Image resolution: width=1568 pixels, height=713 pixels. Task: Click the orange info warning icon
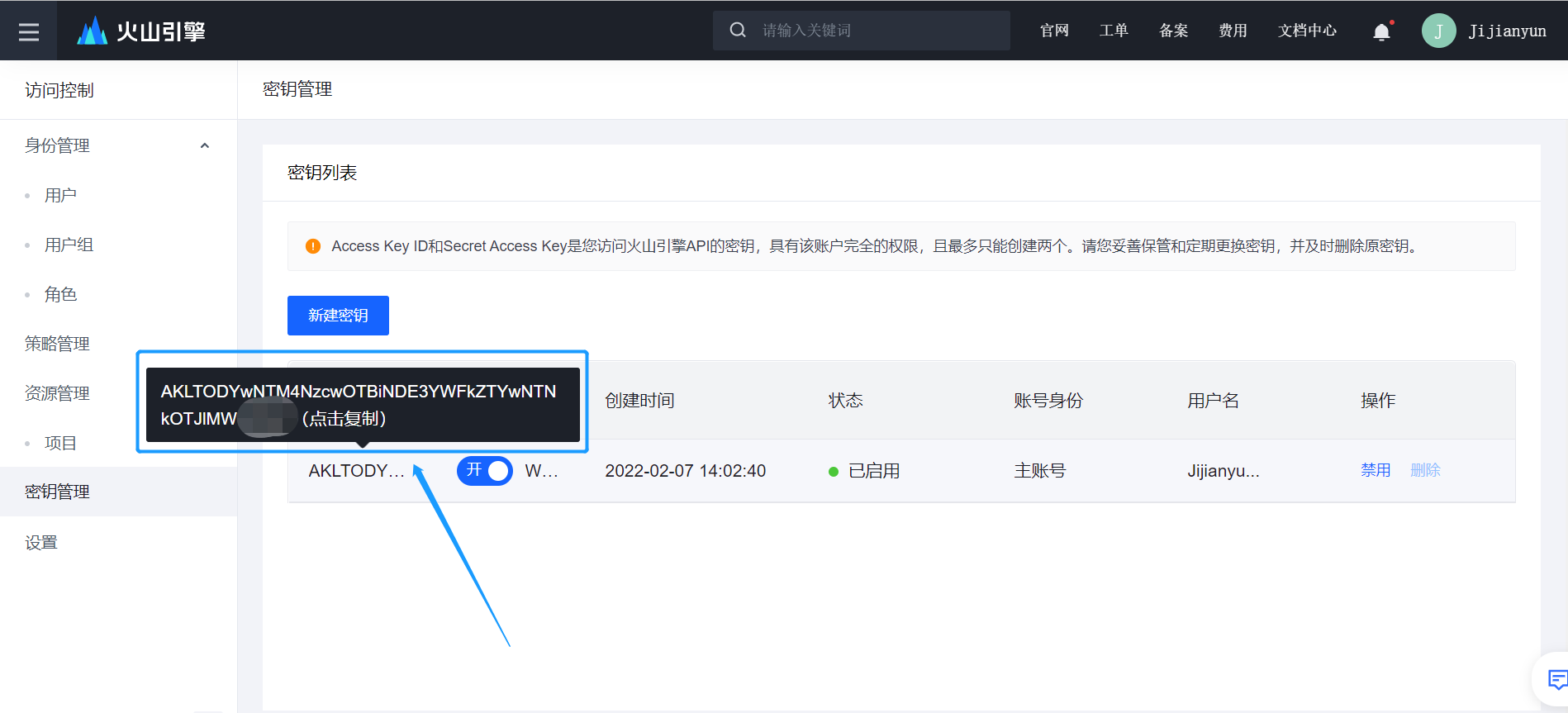point(313,246)
